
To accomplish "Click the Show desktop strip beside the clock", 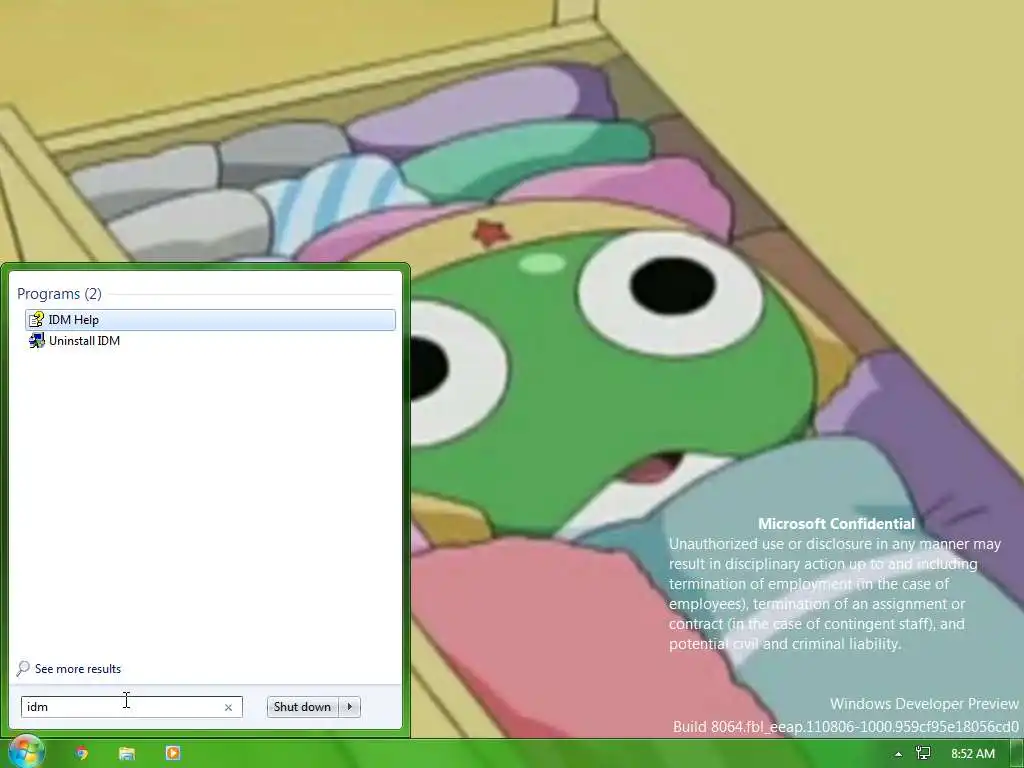I will [x=1016, y=754].
